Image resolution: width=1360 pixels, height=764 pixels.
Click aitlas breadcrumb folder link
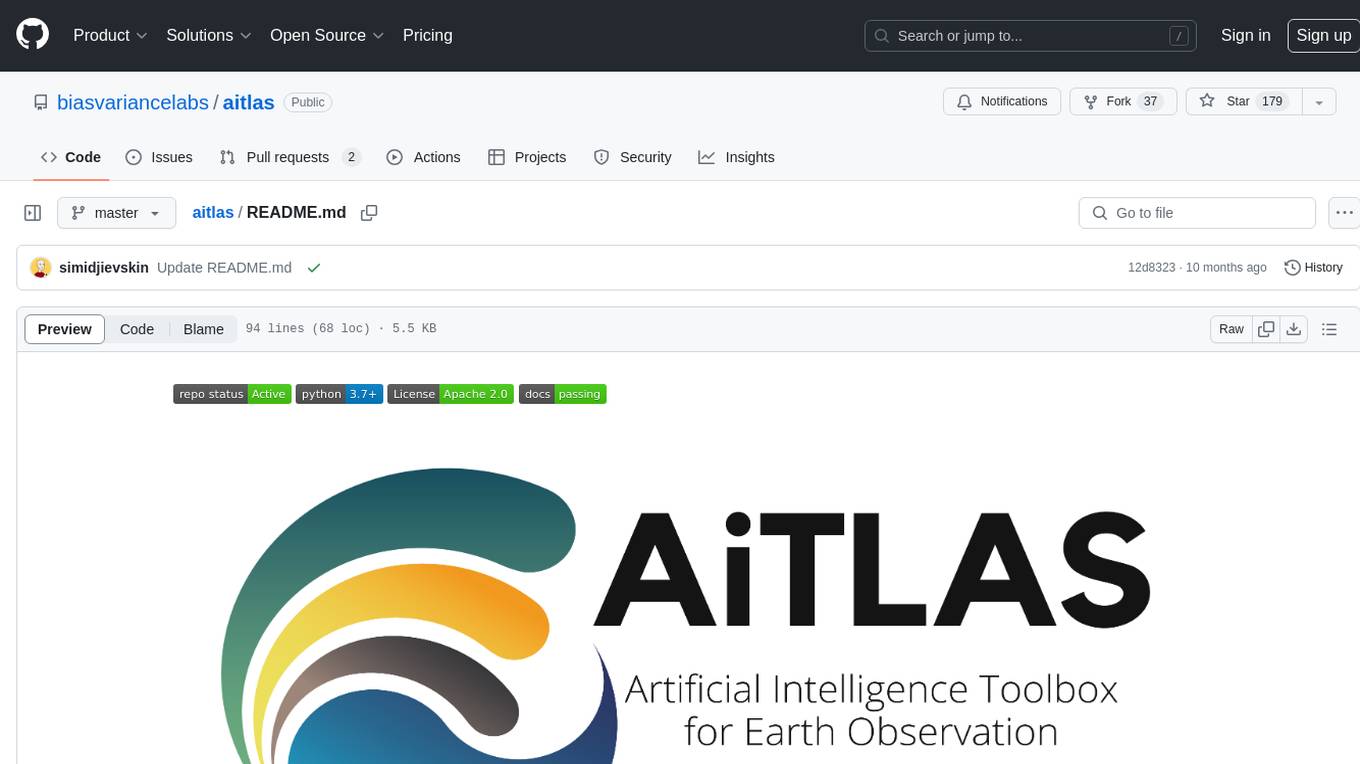(x=213, y=213)
